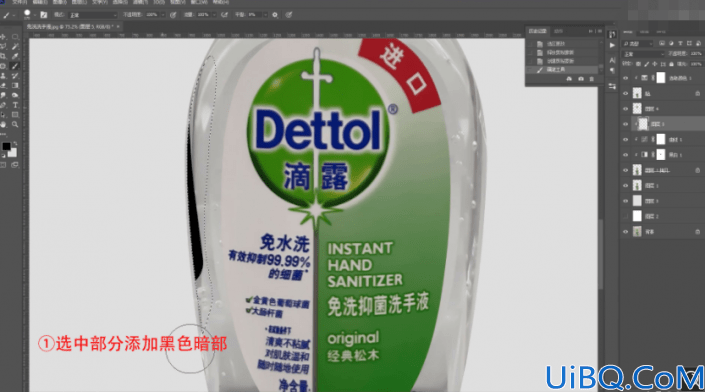
Task: Create new document from current state
Action: pyautogui.click(x=569, y=79)
